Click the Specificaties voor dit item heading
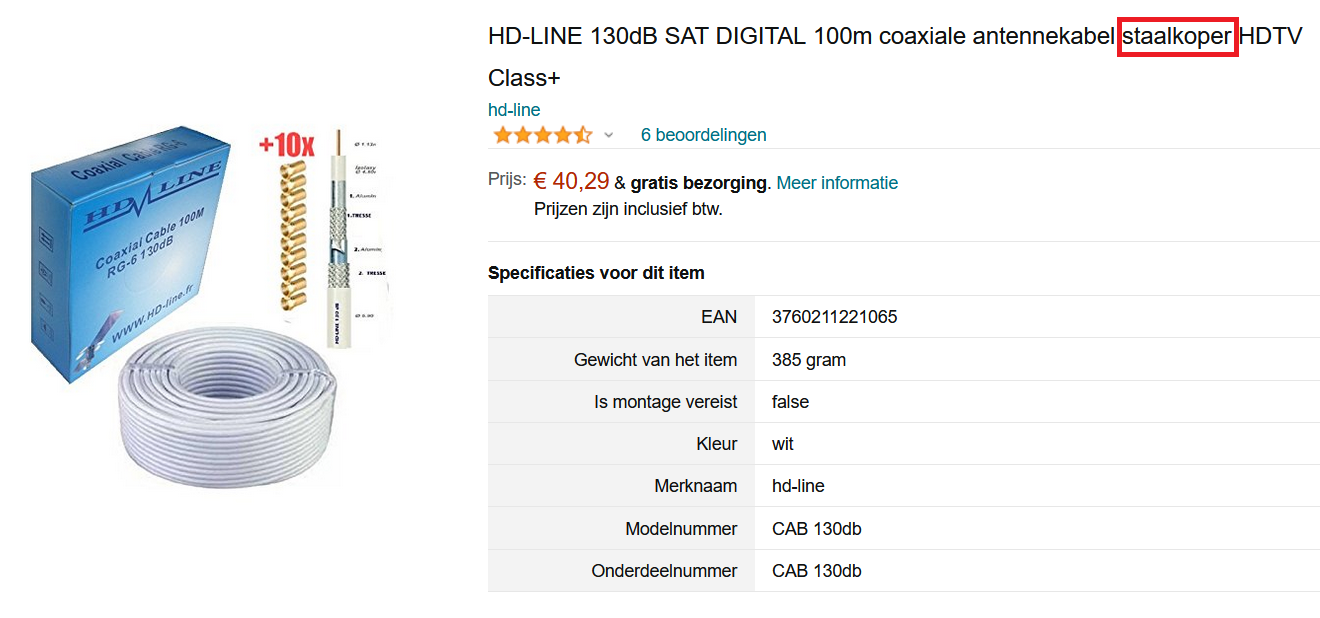1320x618 pixels. coord(596,273)
